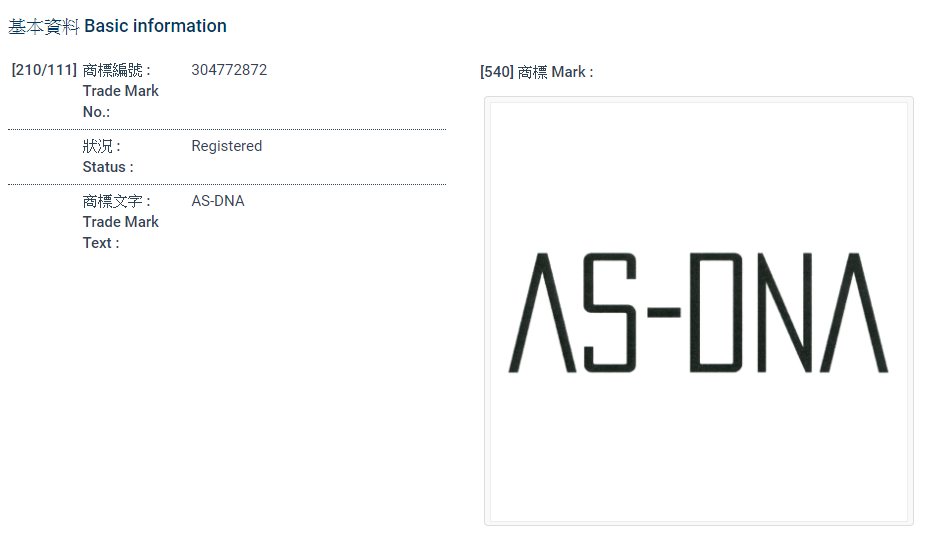Select the [210/111] field code

tap(44, 70)
